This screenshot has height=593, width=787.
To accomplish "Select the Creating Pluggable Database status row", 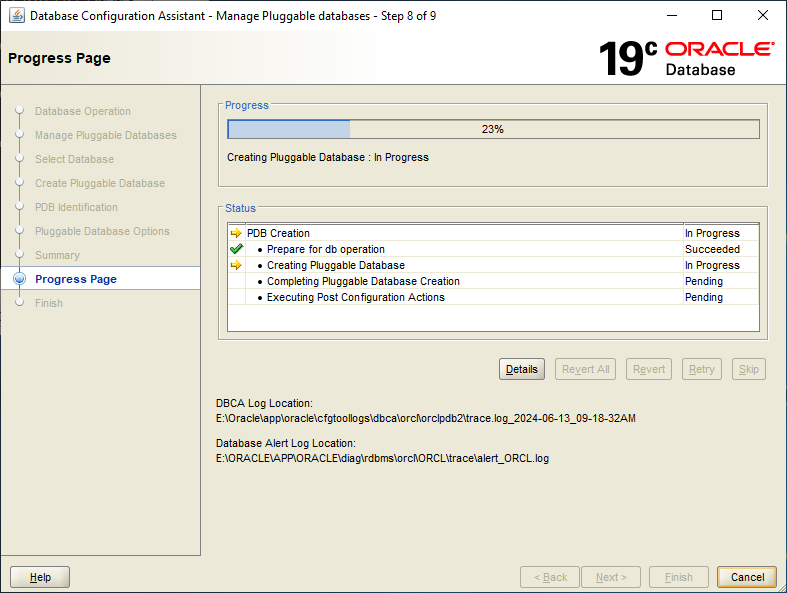I will (493, 265).
